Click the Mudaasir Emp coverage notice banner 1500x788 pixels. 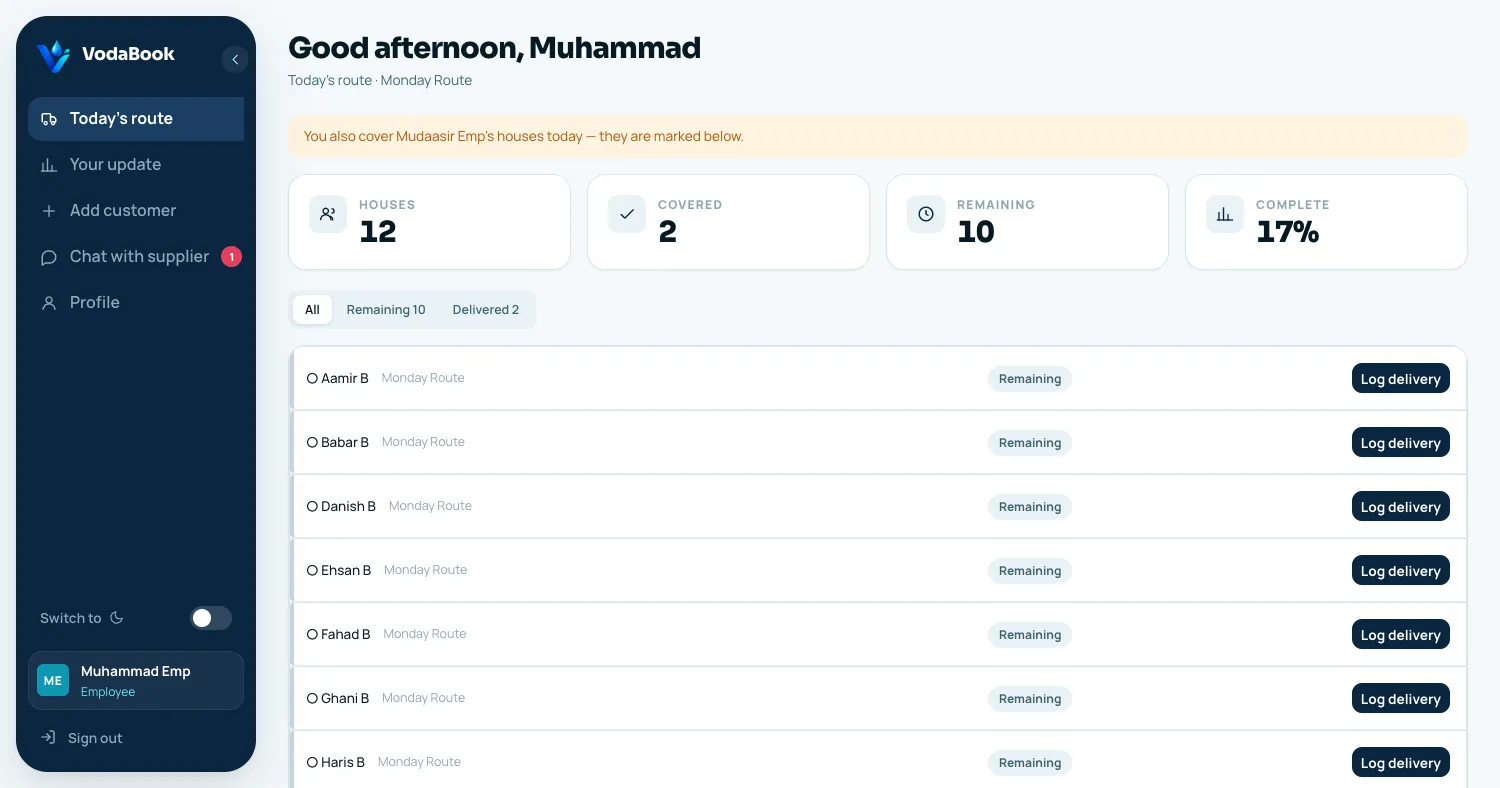click(877, 136)
